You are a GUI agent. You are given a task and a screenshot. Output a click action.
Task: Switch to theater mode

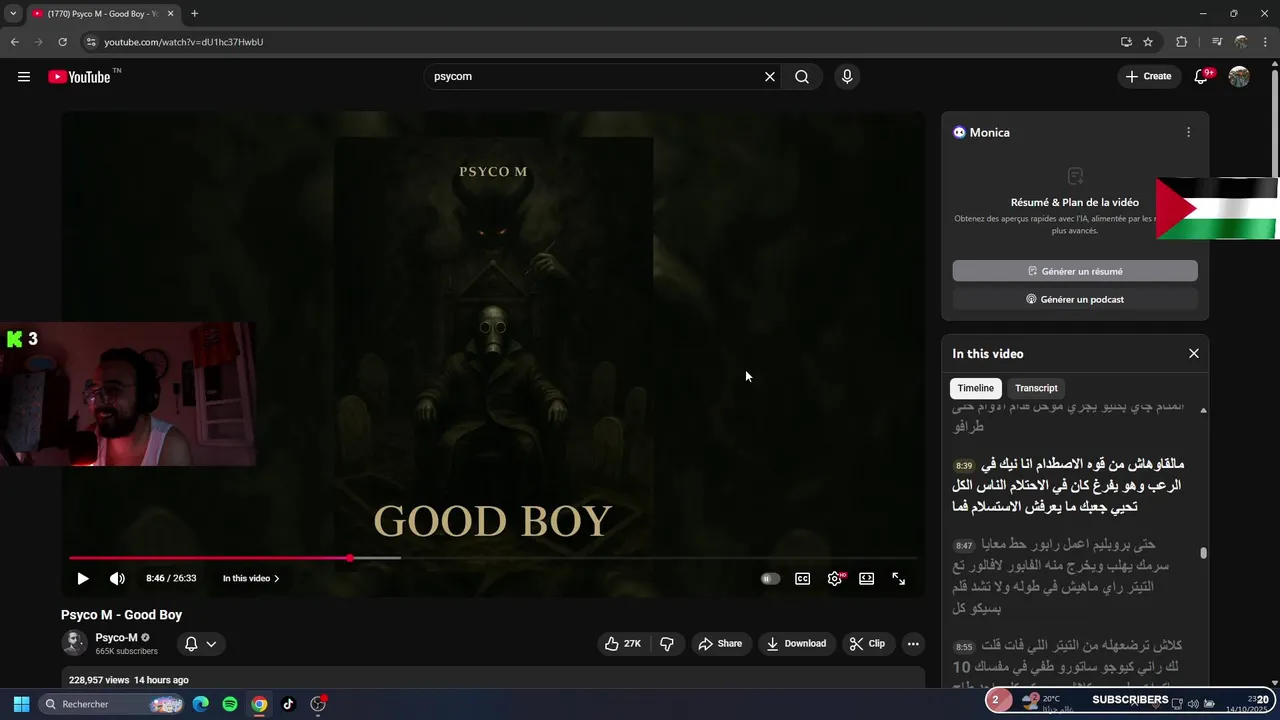point(867,579)
